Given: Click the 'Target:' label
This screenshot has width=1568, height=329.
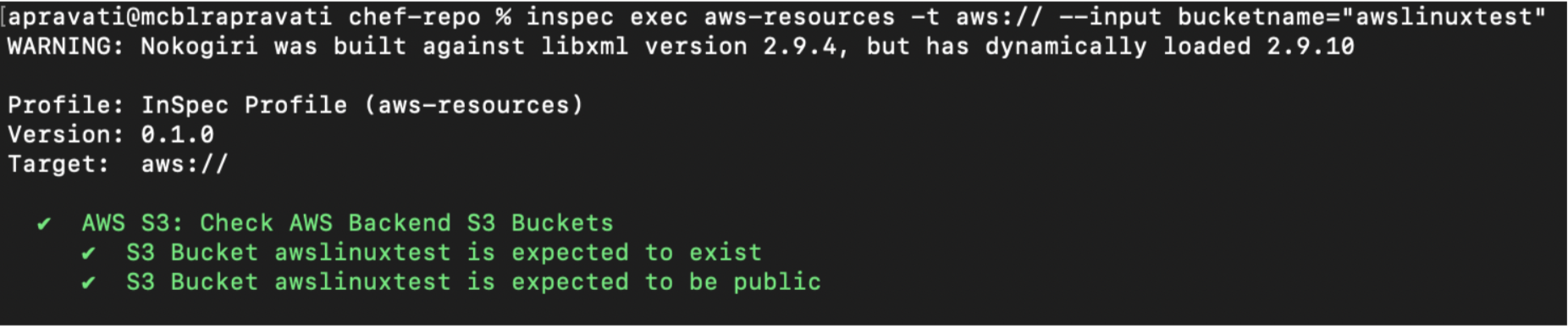Looking at the screenshot, I should pyautogui.click(x=58, y=164).
